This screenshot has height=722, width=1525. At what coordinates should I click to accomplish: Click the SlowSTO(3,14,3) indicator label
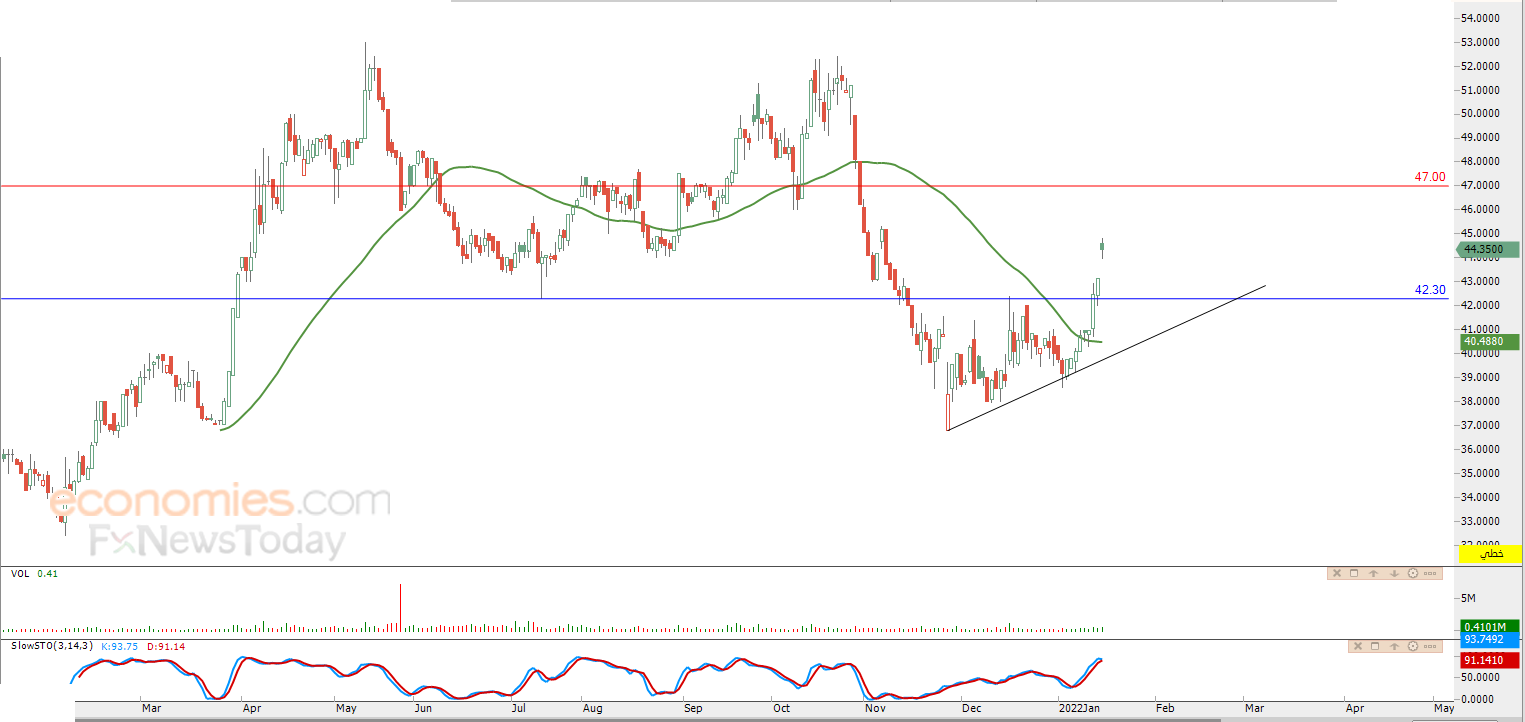point(52,646)
